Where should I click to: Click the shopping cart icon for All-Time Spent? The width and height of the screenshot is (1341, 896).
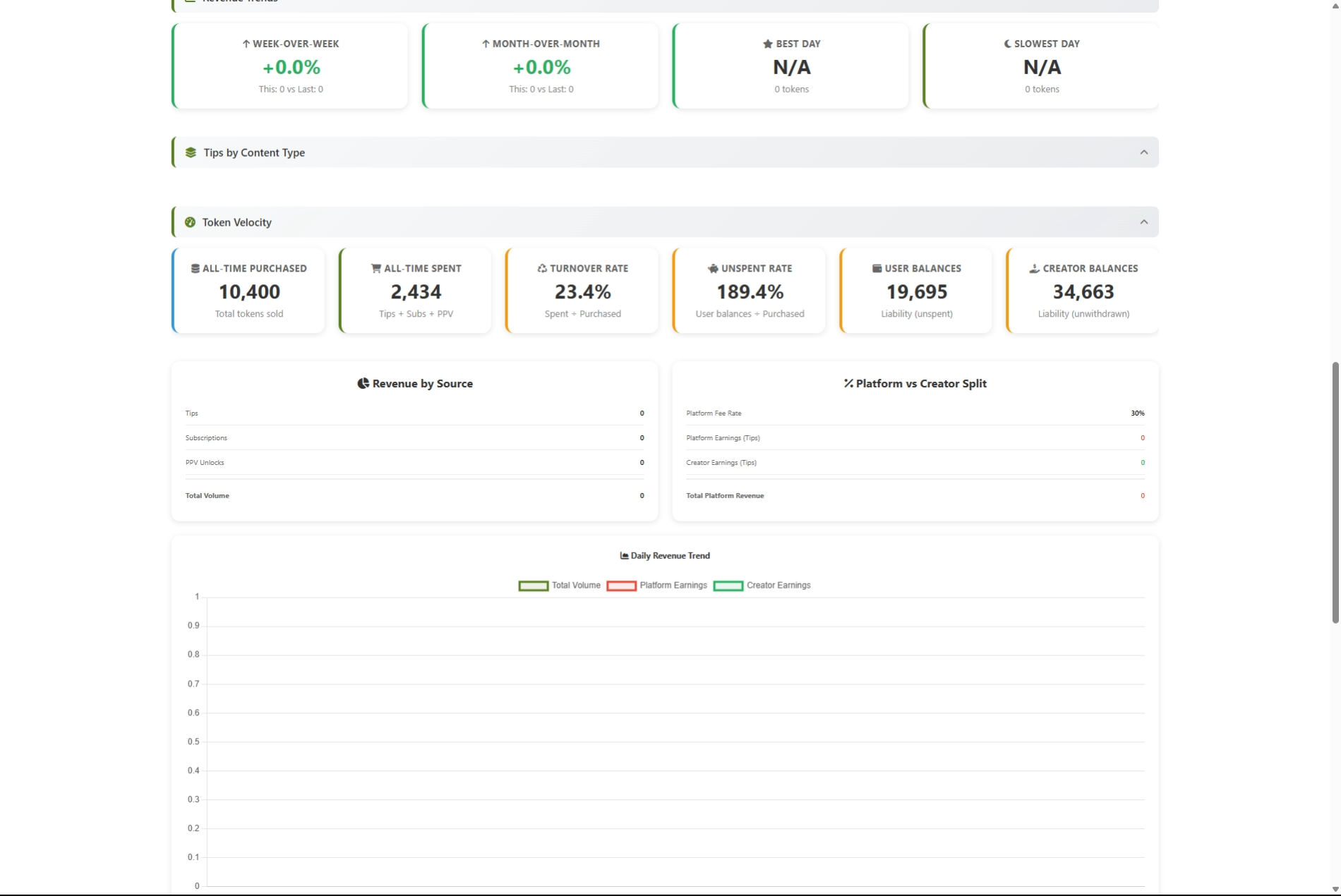tap(375, 268)
